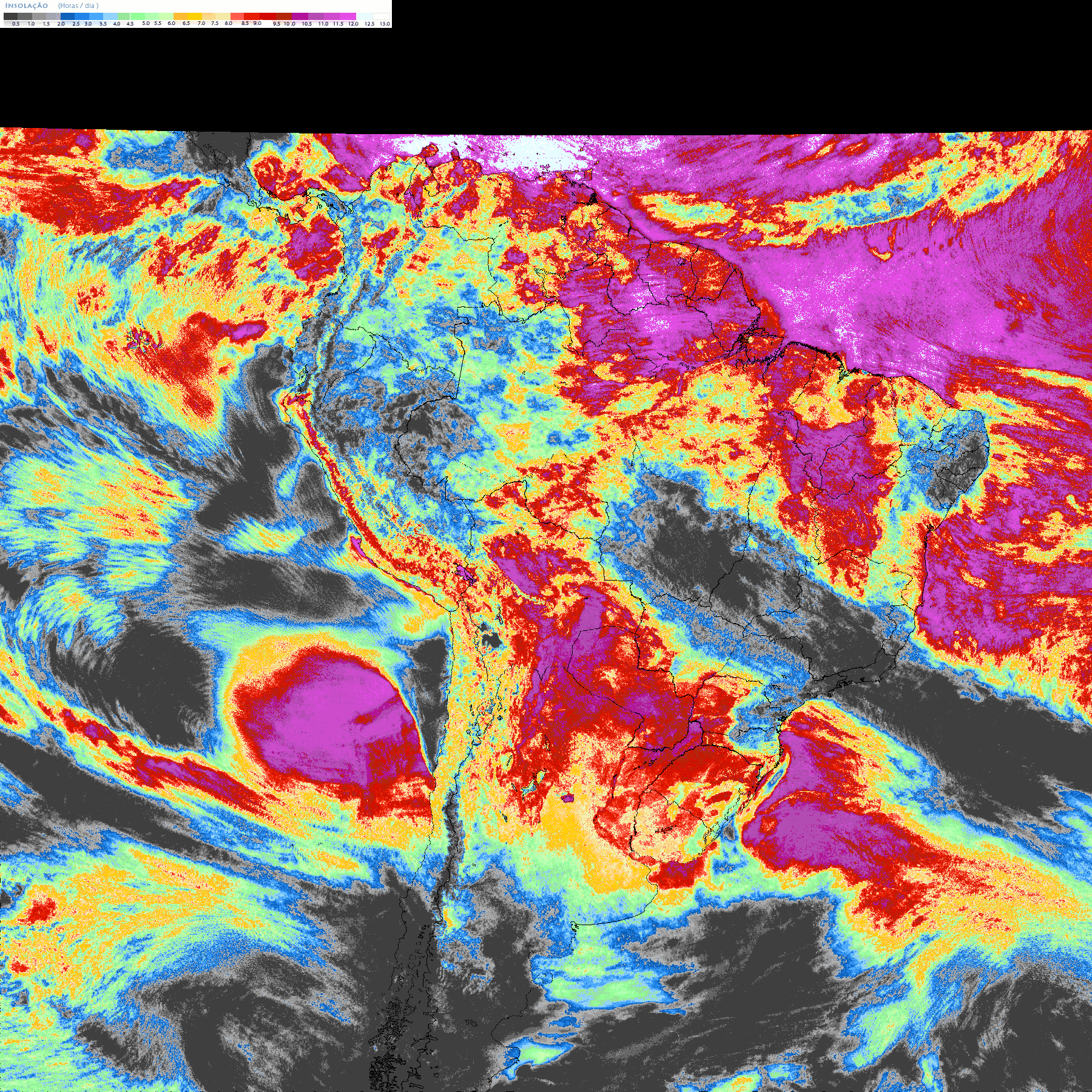Click the '6.0' legend value
Screen dimensions: 1092x1092
(172, 23)
